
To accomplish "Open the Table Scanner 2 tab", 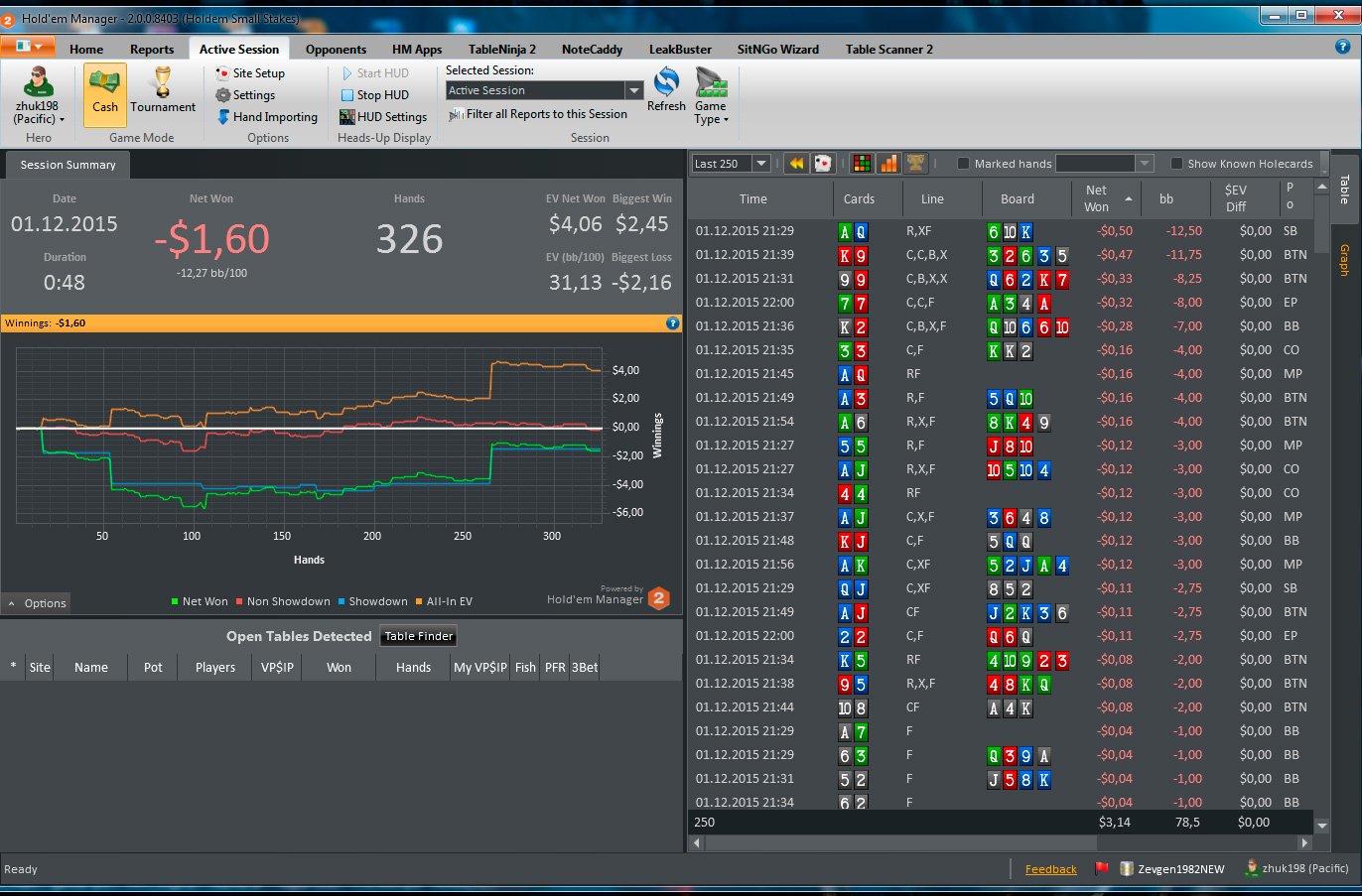I will (889, 49).
